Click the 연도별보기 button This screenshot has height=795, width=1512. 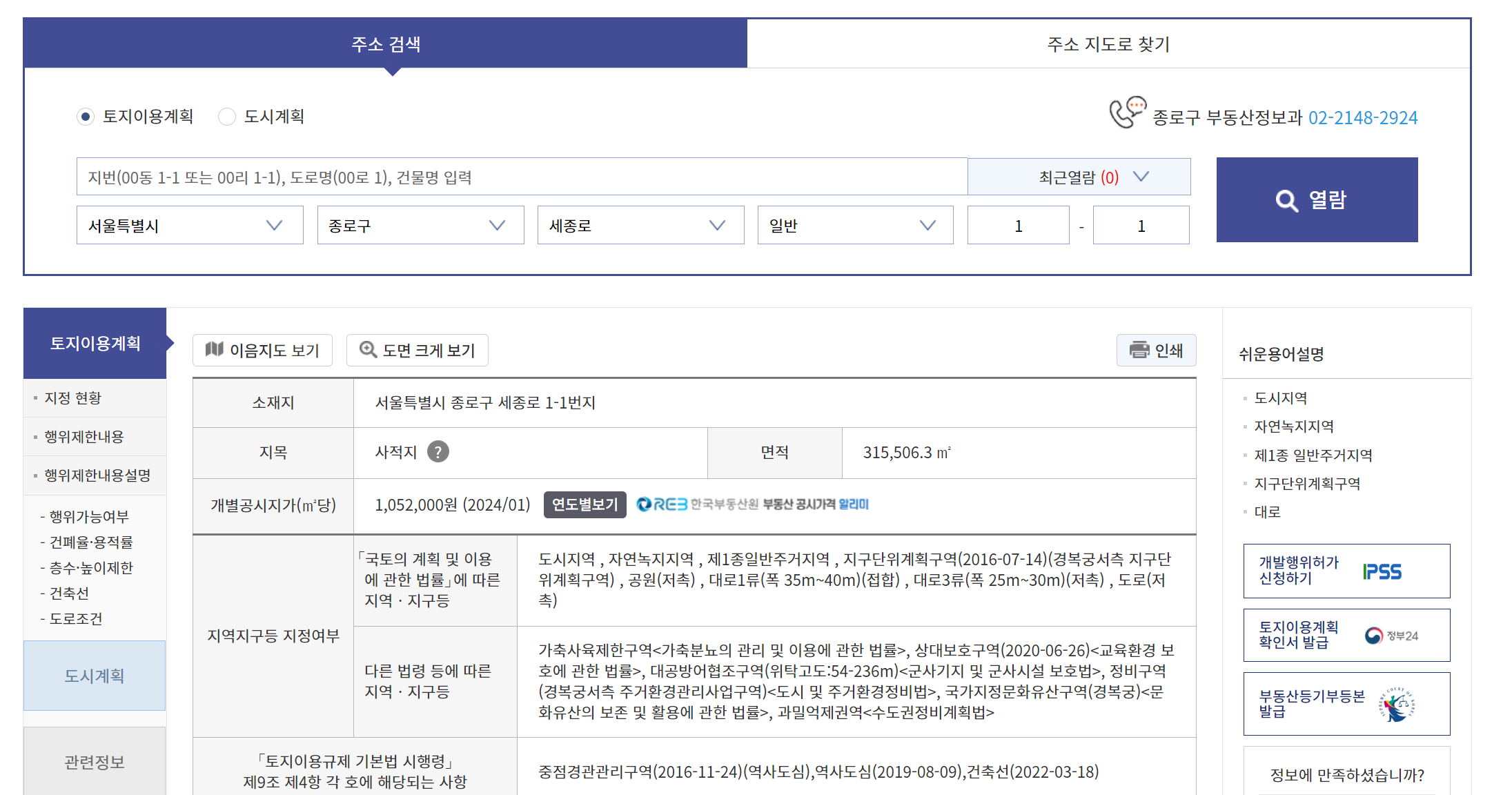pyautogui.click(x=585, y=504)
